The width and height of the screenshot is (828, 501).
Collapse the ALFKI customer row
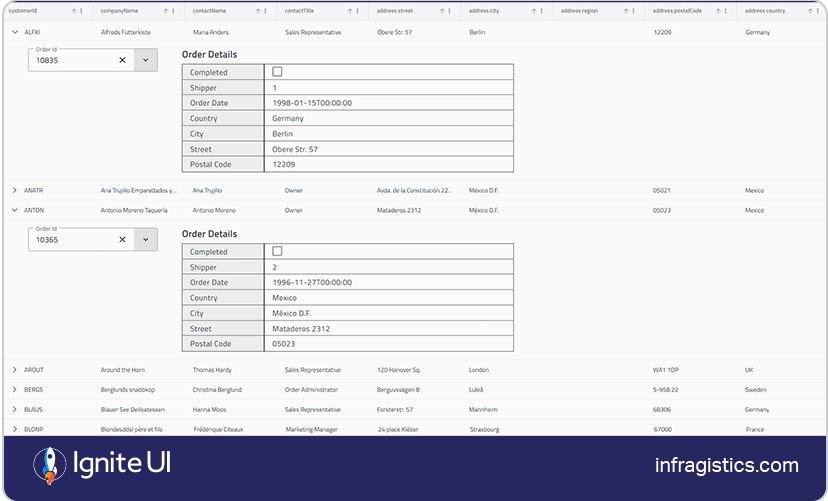point(14,32)
